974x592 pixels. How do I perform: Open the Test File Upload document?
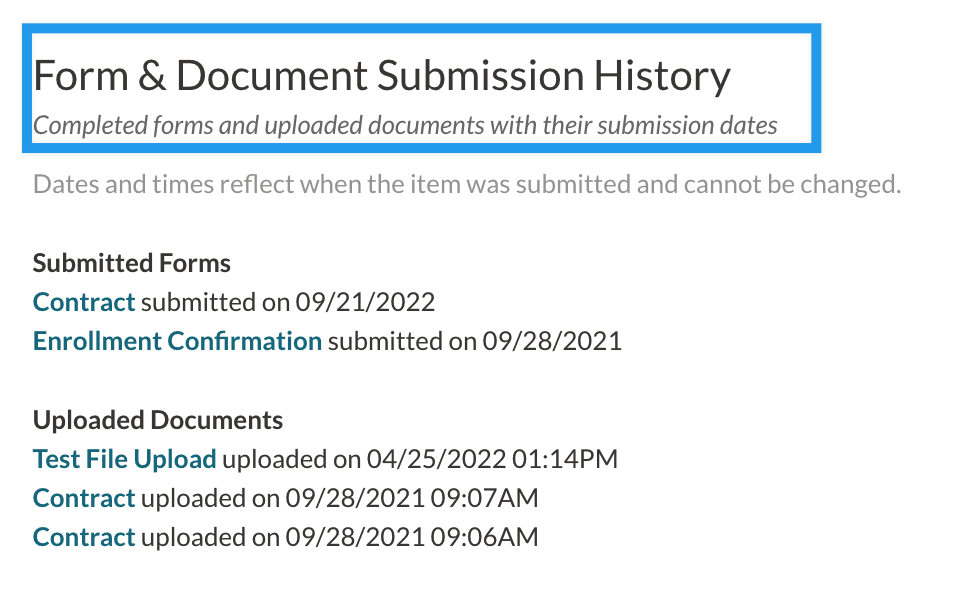pyautogui.click(x=124, y=459)
